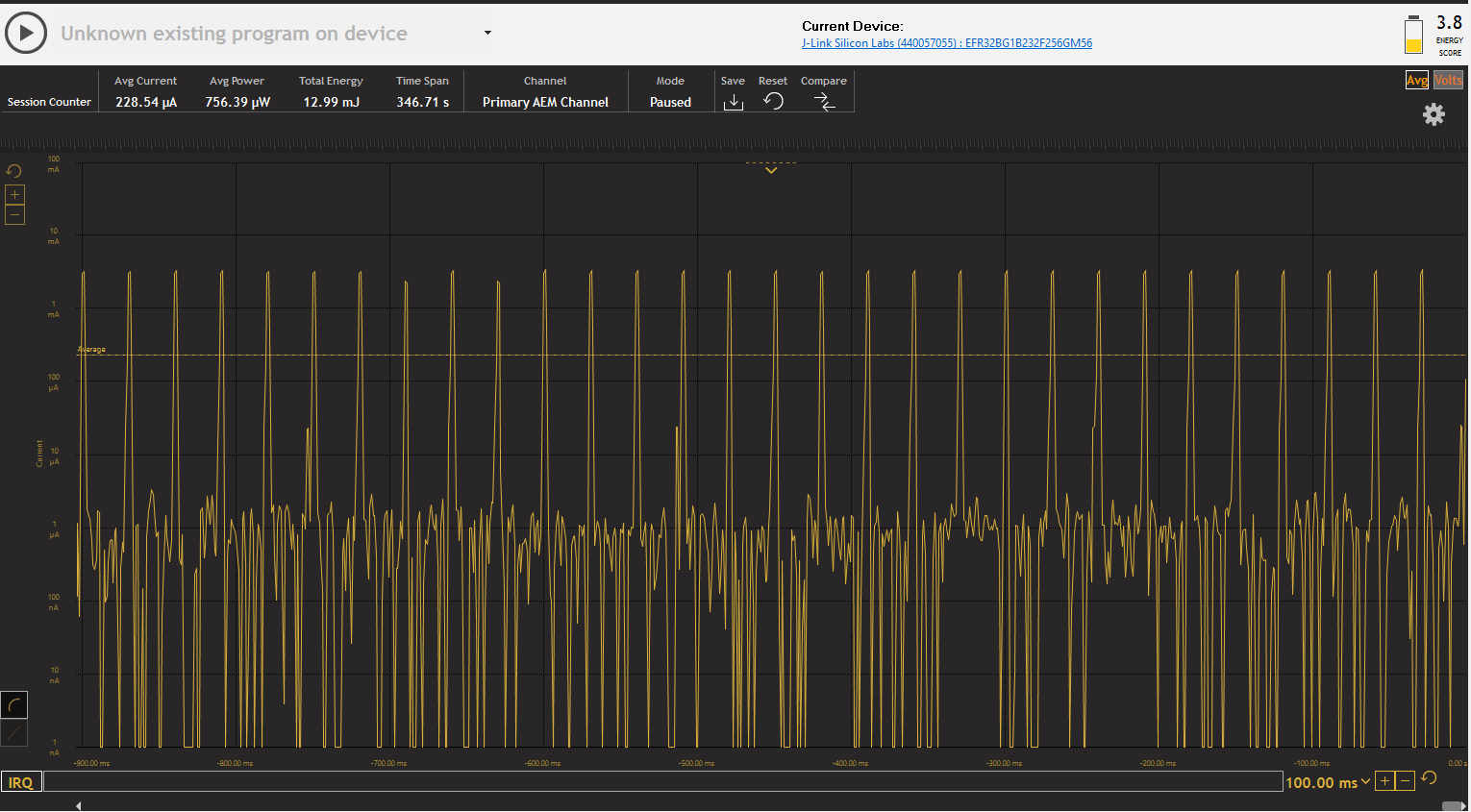Click the Reset session counter icon

[x=773, y=101]
